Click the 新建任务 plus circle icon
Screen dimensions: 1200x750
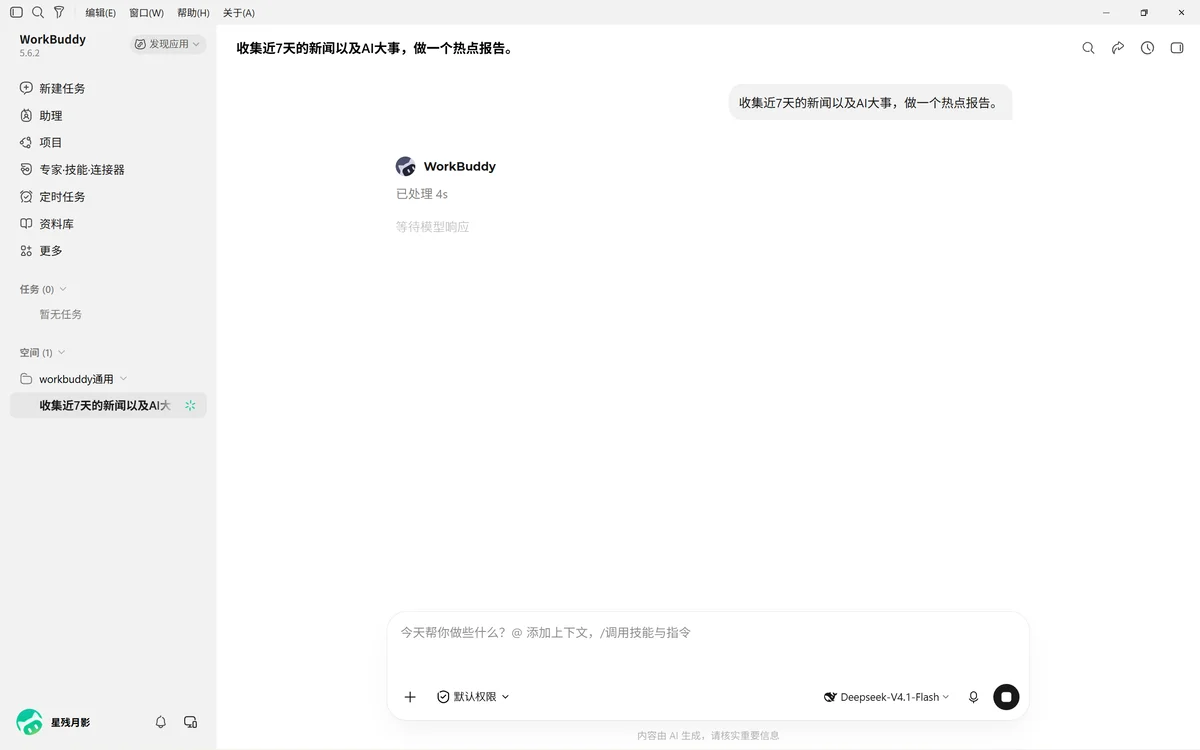(x=26, y=88)
